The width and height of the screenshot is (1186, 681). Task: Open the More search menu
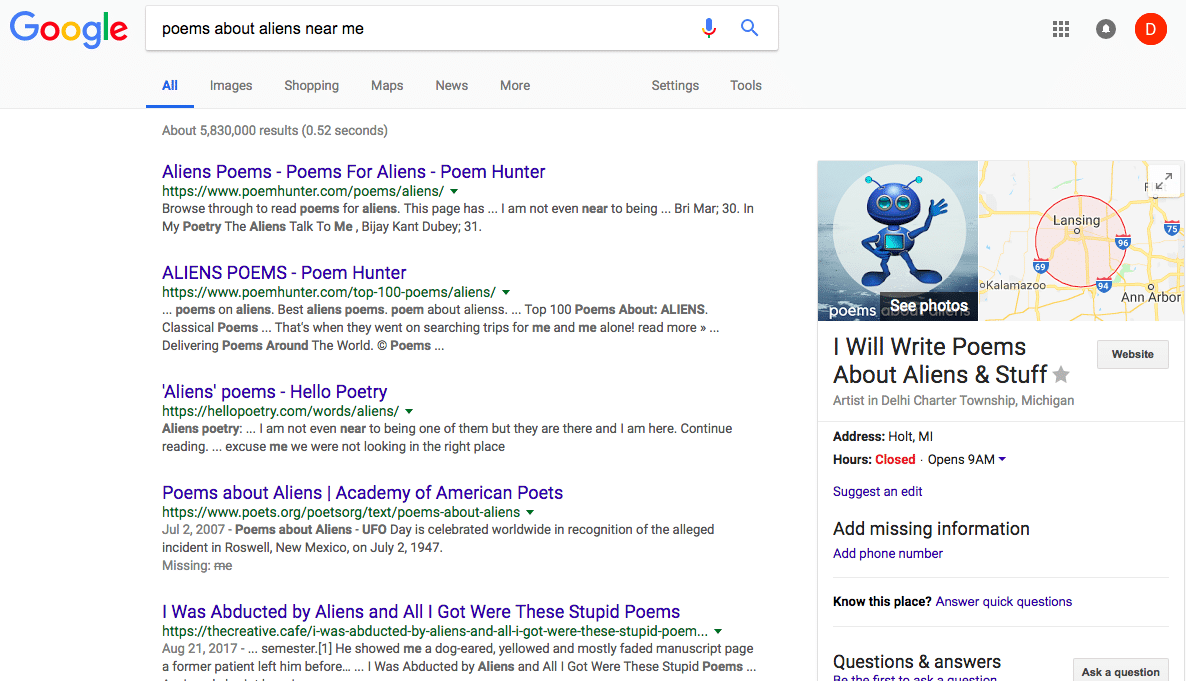click(515, 86)
